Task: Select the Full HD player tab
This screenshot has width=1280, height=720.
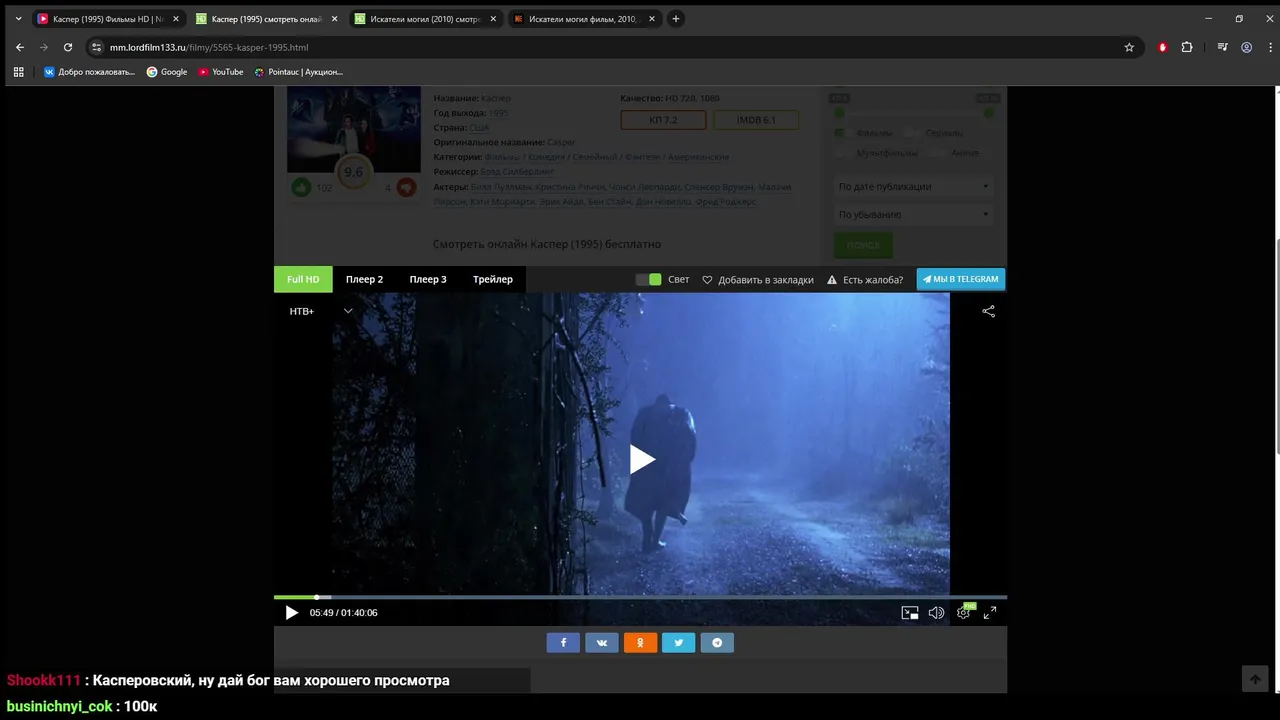Action: click(x=303, y=279)
